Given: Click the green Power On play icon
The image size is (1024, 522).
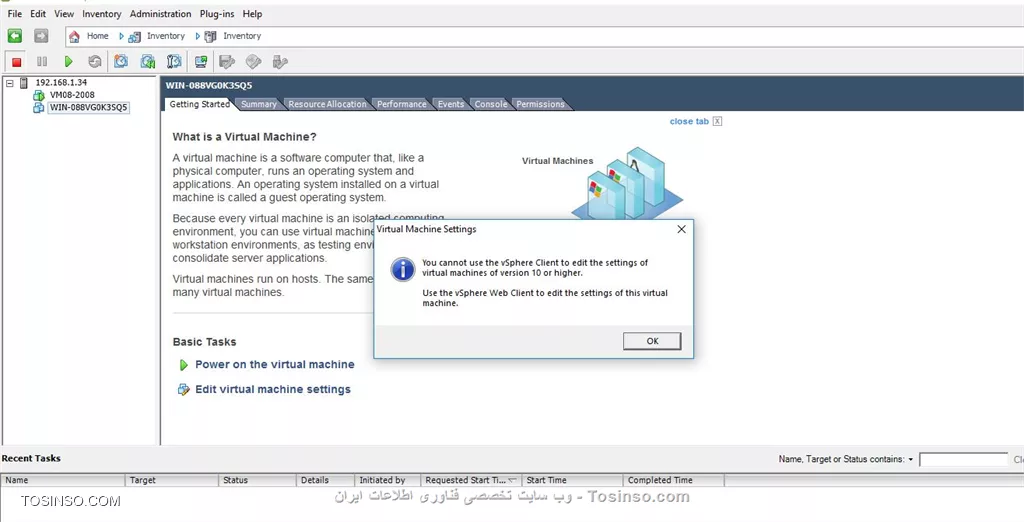Looking at the screenshot, I should 69,61.
